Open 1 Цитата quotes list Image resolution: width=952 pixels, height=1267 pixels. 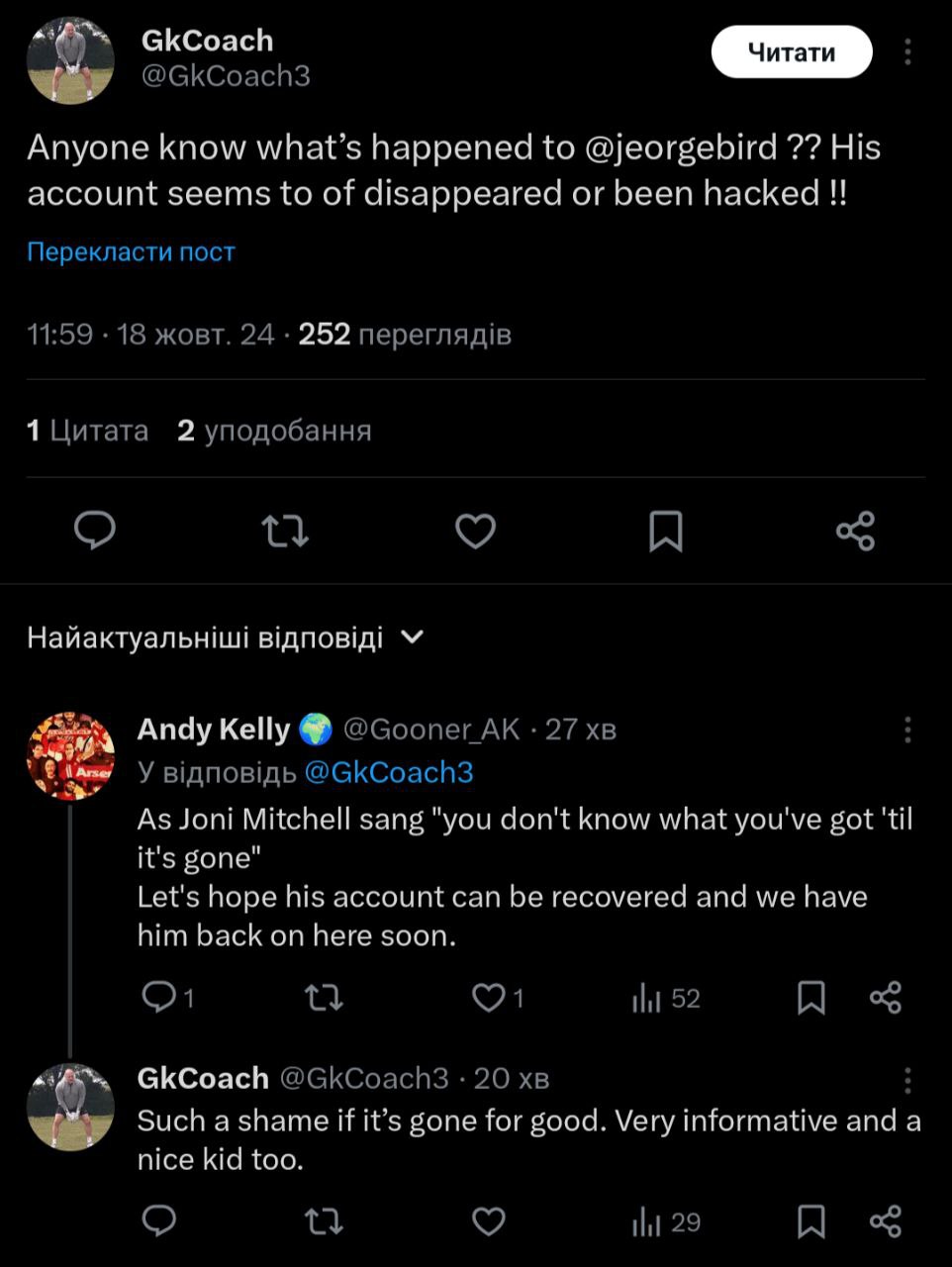pyautogui.click(x=88, y=431)
